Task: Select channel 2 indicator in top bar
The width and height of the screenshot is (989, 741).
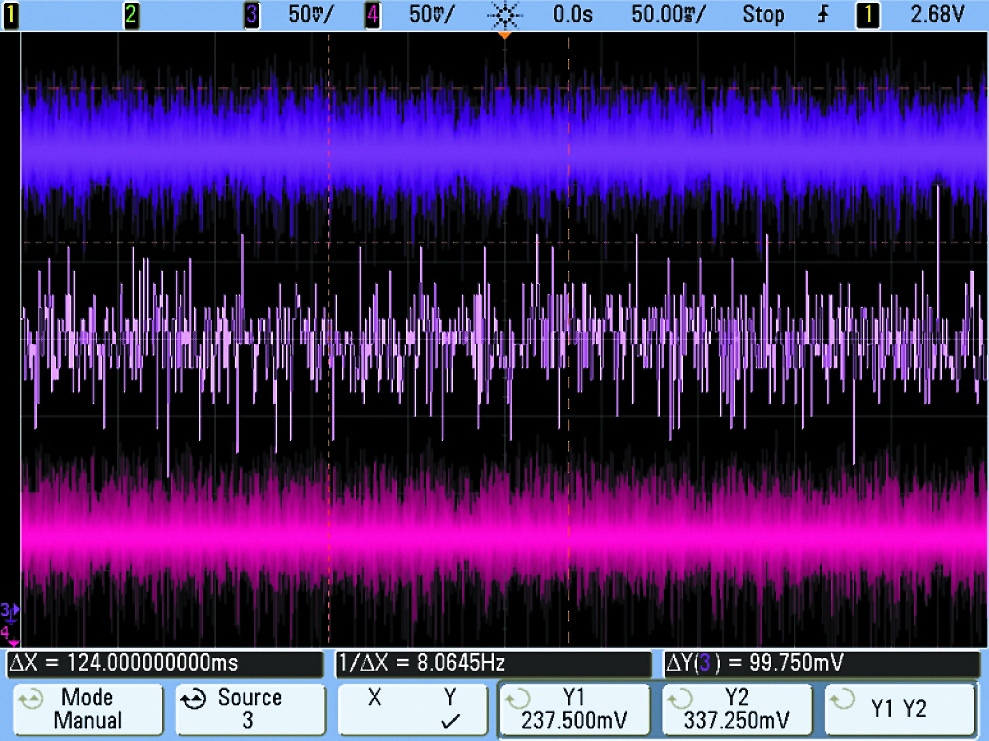Action: tap(131, 15)
